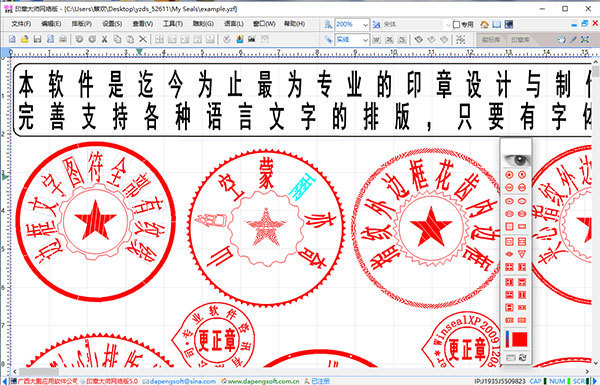Click the redo arrow icon
This screenshot has height=385, width=600.
click(x=92, y=39)
